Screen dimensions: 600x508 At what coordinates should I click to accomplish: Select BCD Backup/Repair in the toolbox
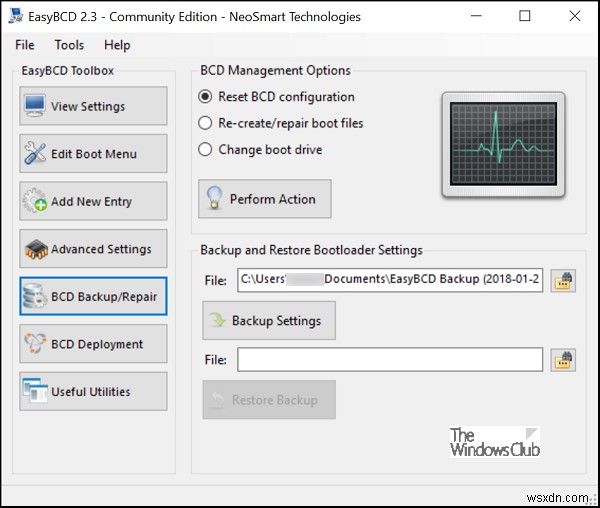(93, 296)
